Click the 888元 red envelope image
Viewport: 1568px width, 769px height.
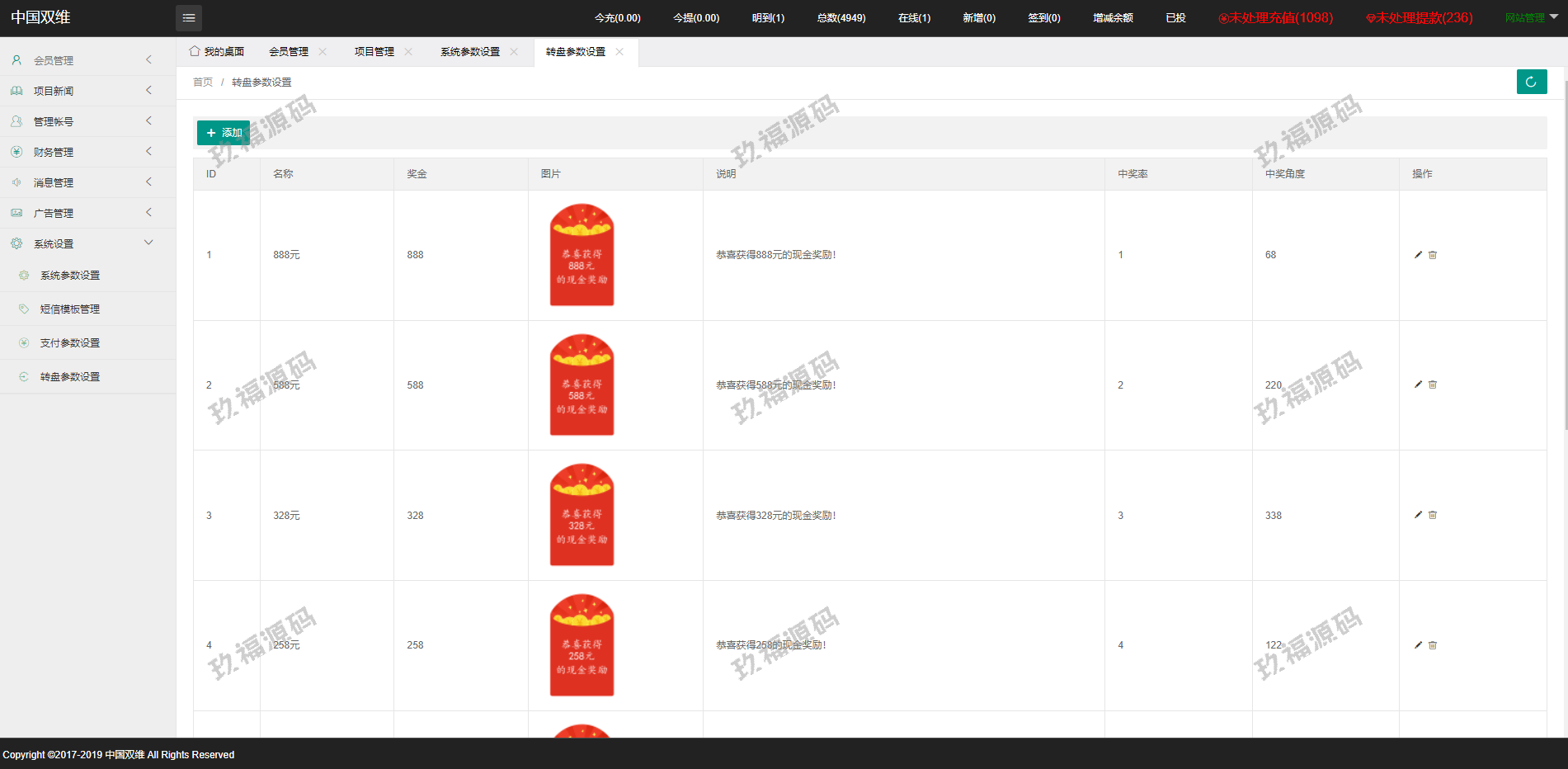[x=582, y=255]
